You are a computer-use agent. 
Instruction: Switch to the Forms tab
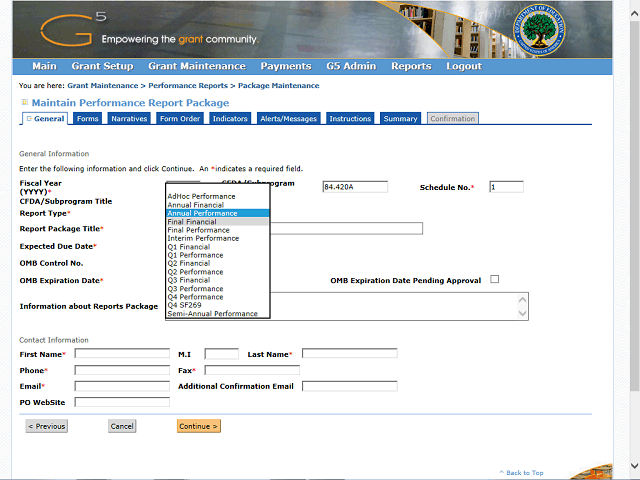[87, 118]
